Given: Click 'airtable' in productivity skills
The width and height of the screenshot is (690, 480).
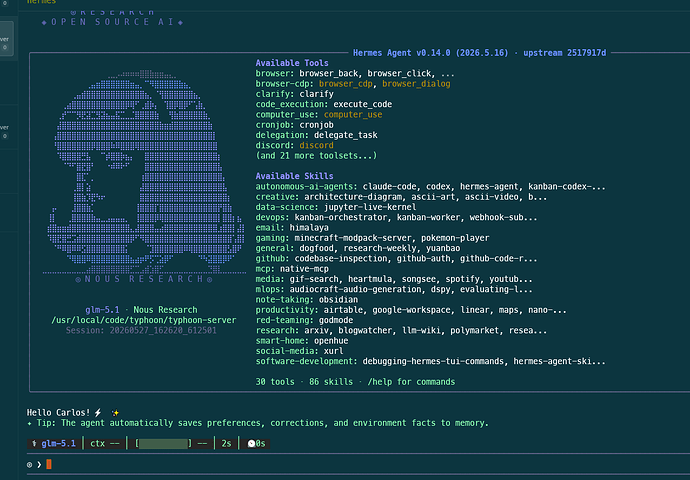Looking at the screenshot, I should [x=343, y=310].
